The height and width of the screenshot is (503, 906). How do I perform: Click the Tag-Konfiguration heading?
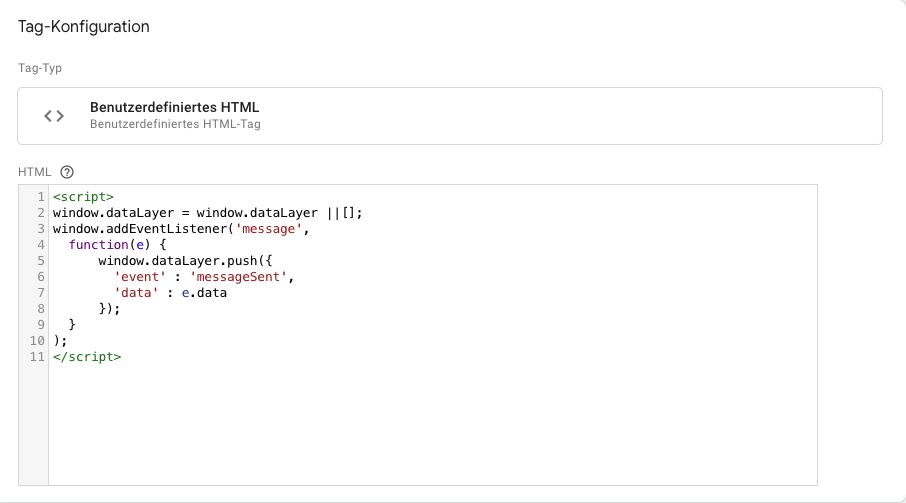click(x=84, y=27)
